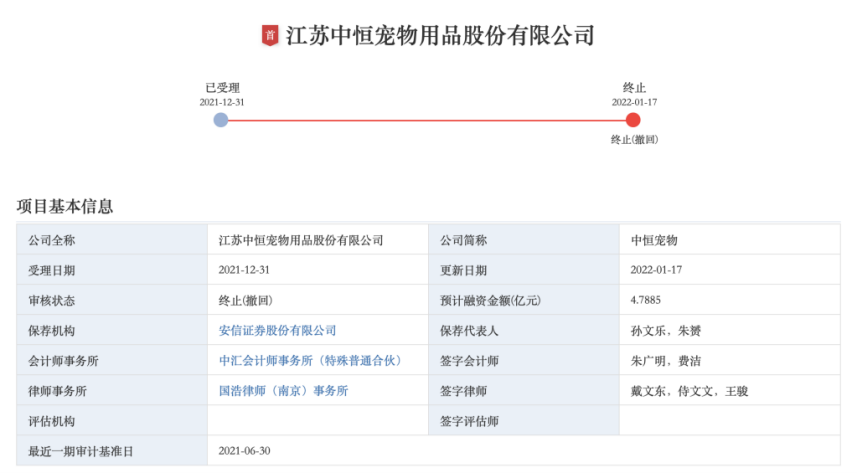Click the 戴文东，侍文文，王骏 value cell
The width and height of the screenshot is (857, 473).
730,390
